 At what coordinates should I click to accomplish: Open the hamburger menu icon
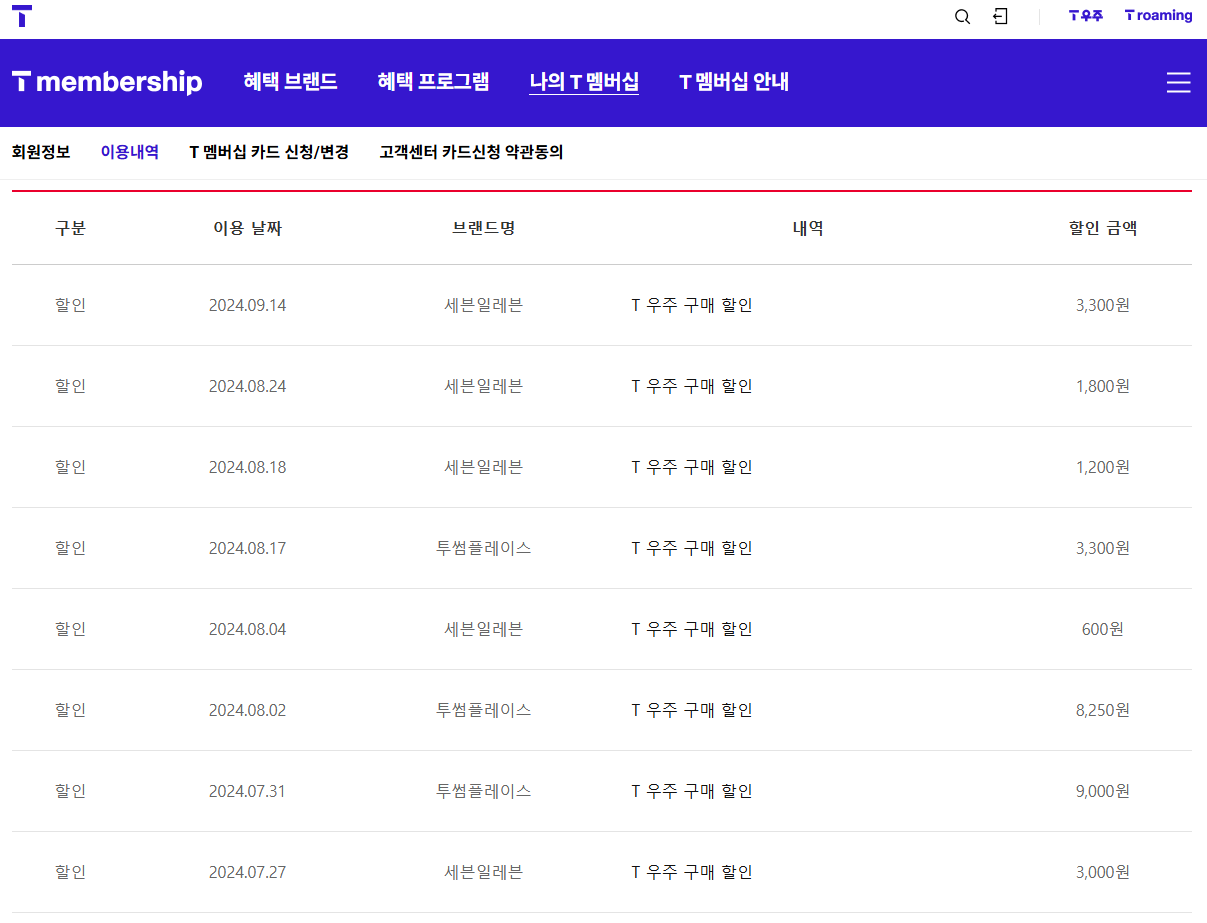click(x=1179, y=83)
